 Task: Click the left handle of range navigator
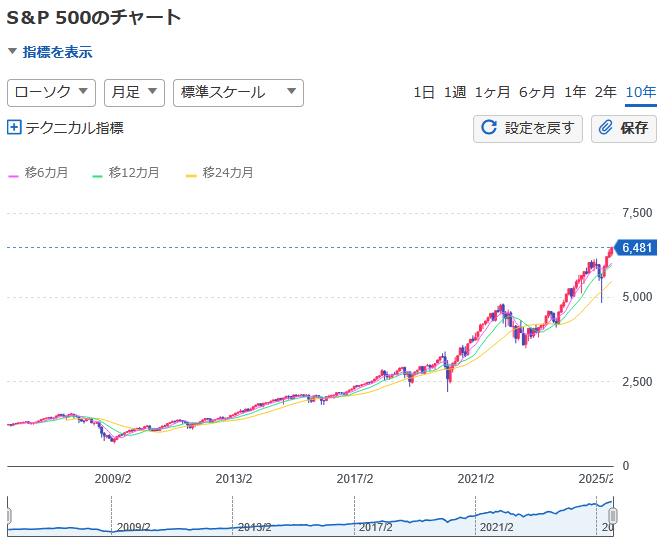pos(9,516)
